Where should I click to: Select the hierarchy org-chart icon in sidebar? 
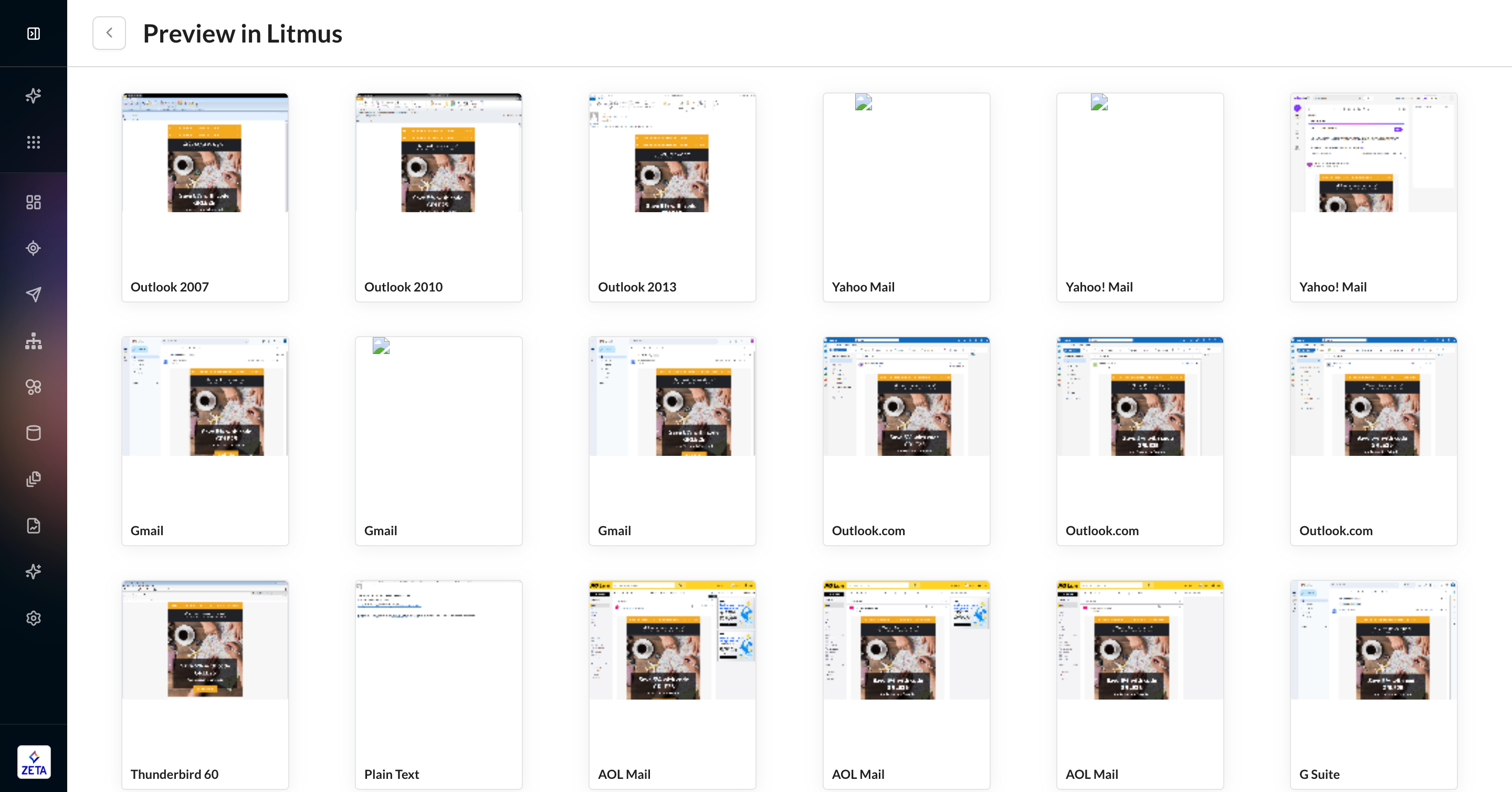[34, 340]
